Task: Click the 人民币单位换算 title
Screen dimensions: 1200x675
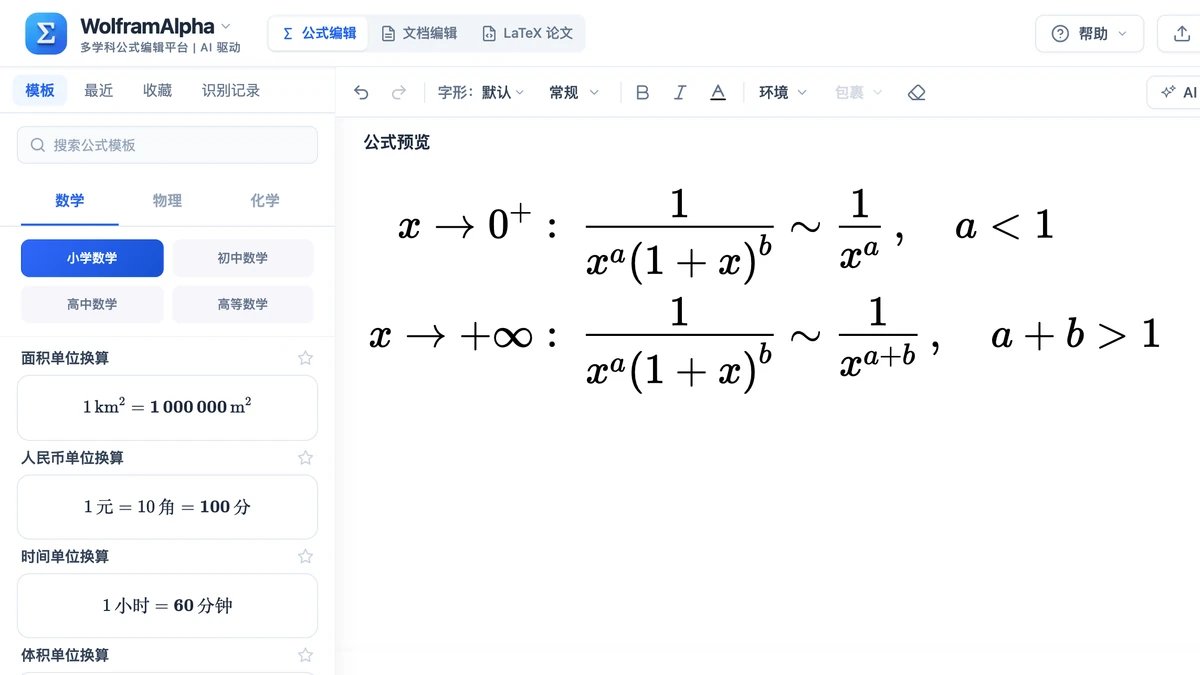Action: coord(72,457)
